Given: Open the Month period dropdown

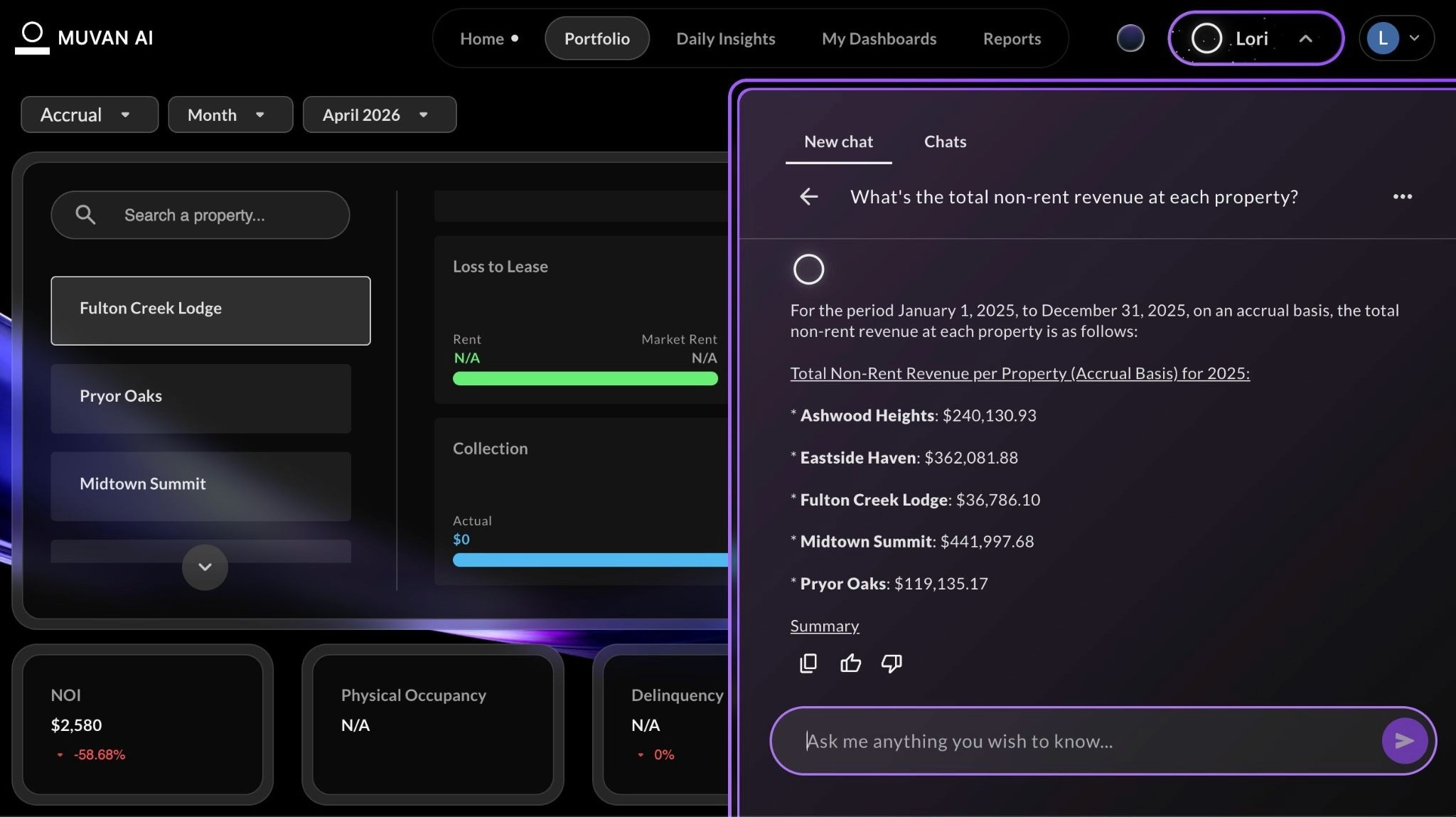Looking at the screenshot, I should (230, 114).
